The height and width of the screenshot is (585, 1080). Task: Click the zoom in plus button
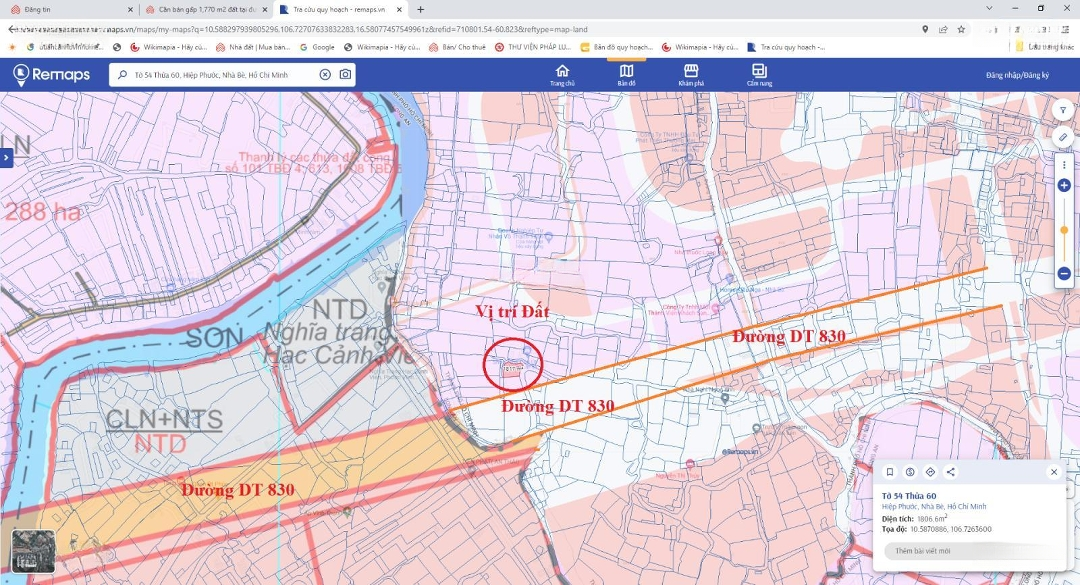point(1064,185)
